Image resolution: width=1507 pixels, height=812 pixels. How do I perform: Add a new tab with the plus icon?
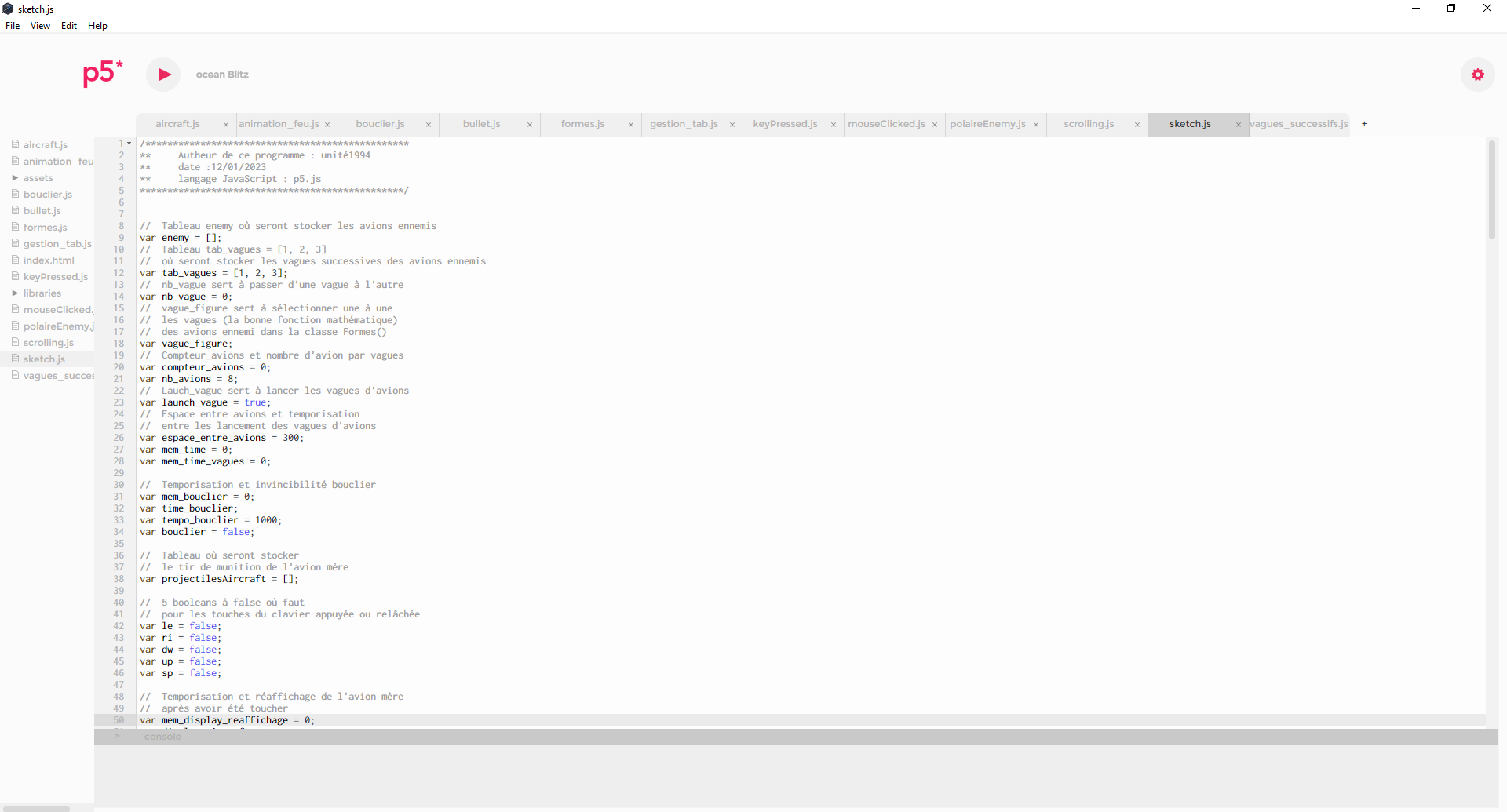pos(1364,124)
